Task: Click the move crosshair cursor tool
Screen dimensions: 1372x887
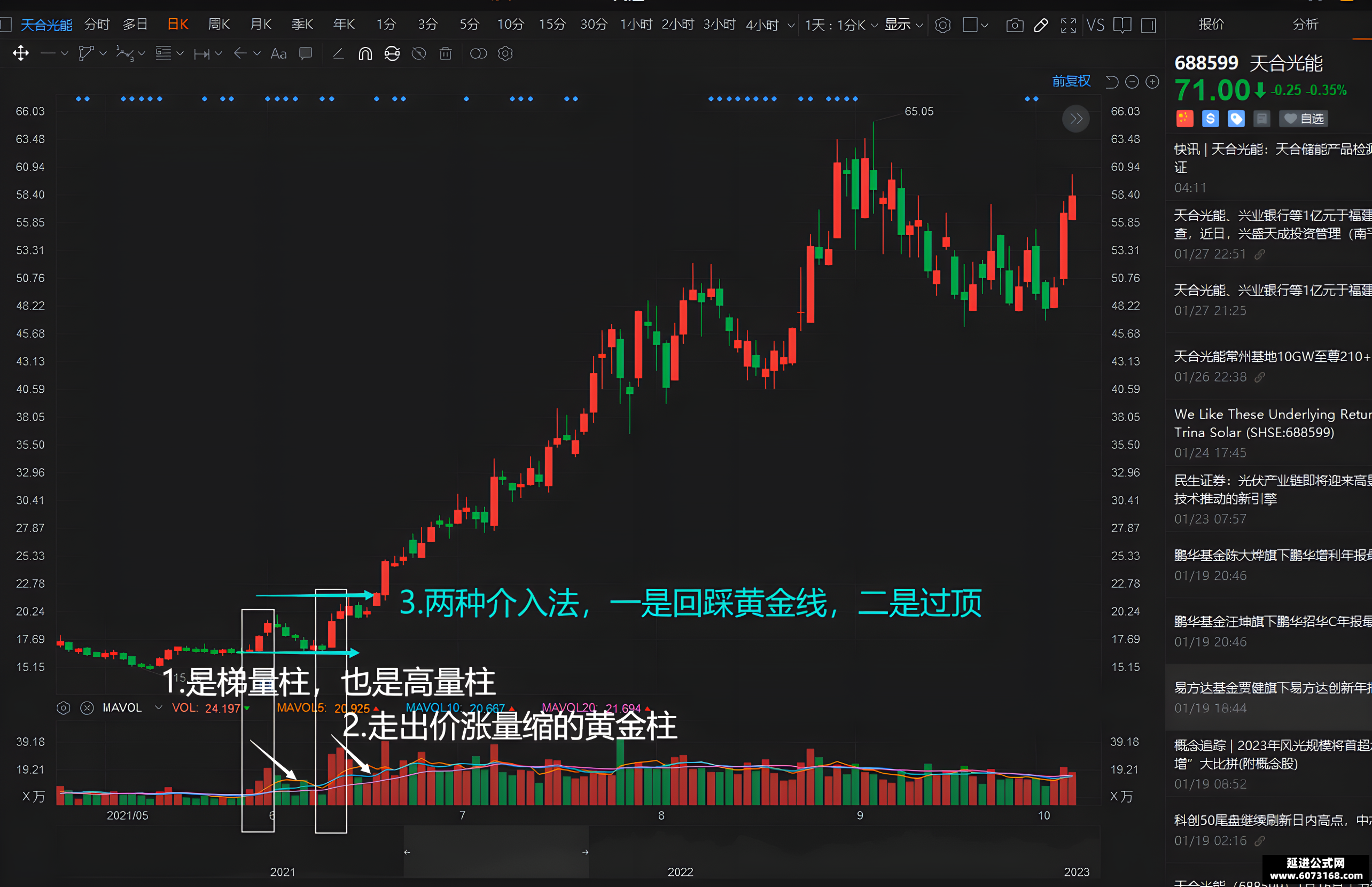Action: pyautogui.click(x=21, y=53)
